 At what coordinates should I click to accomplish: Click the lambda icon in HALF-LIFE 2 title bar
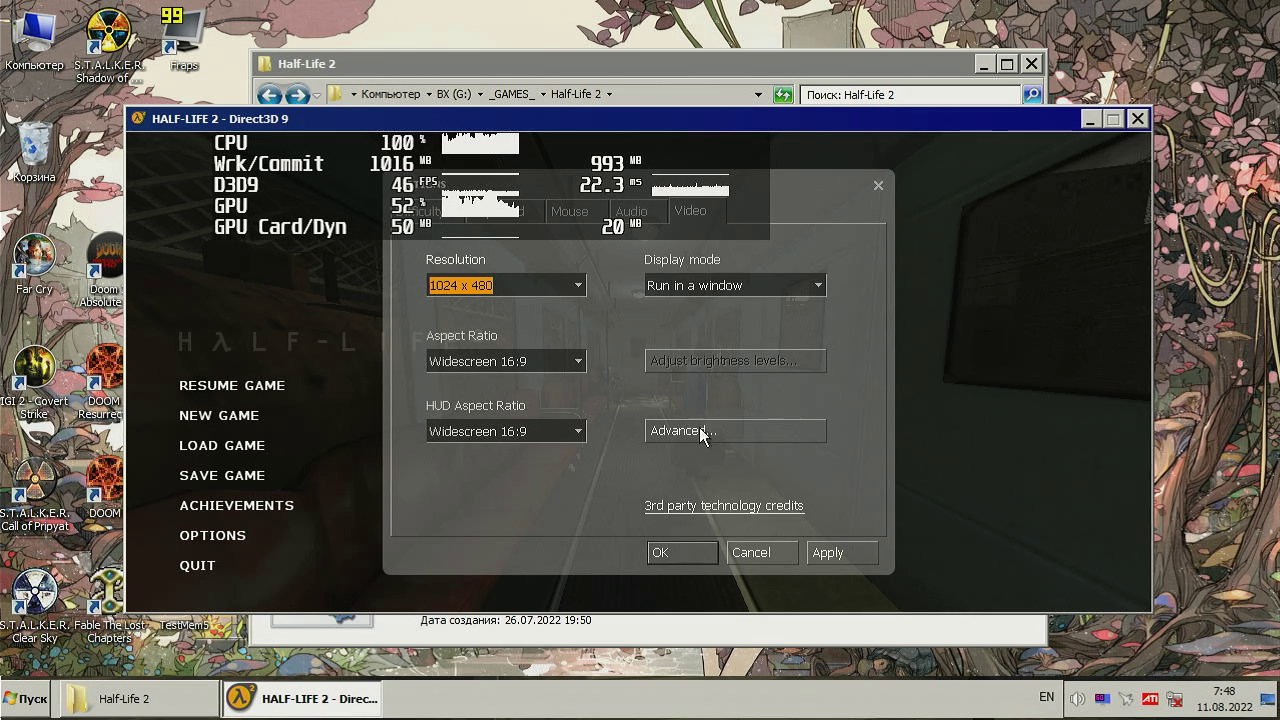[138, 118]
